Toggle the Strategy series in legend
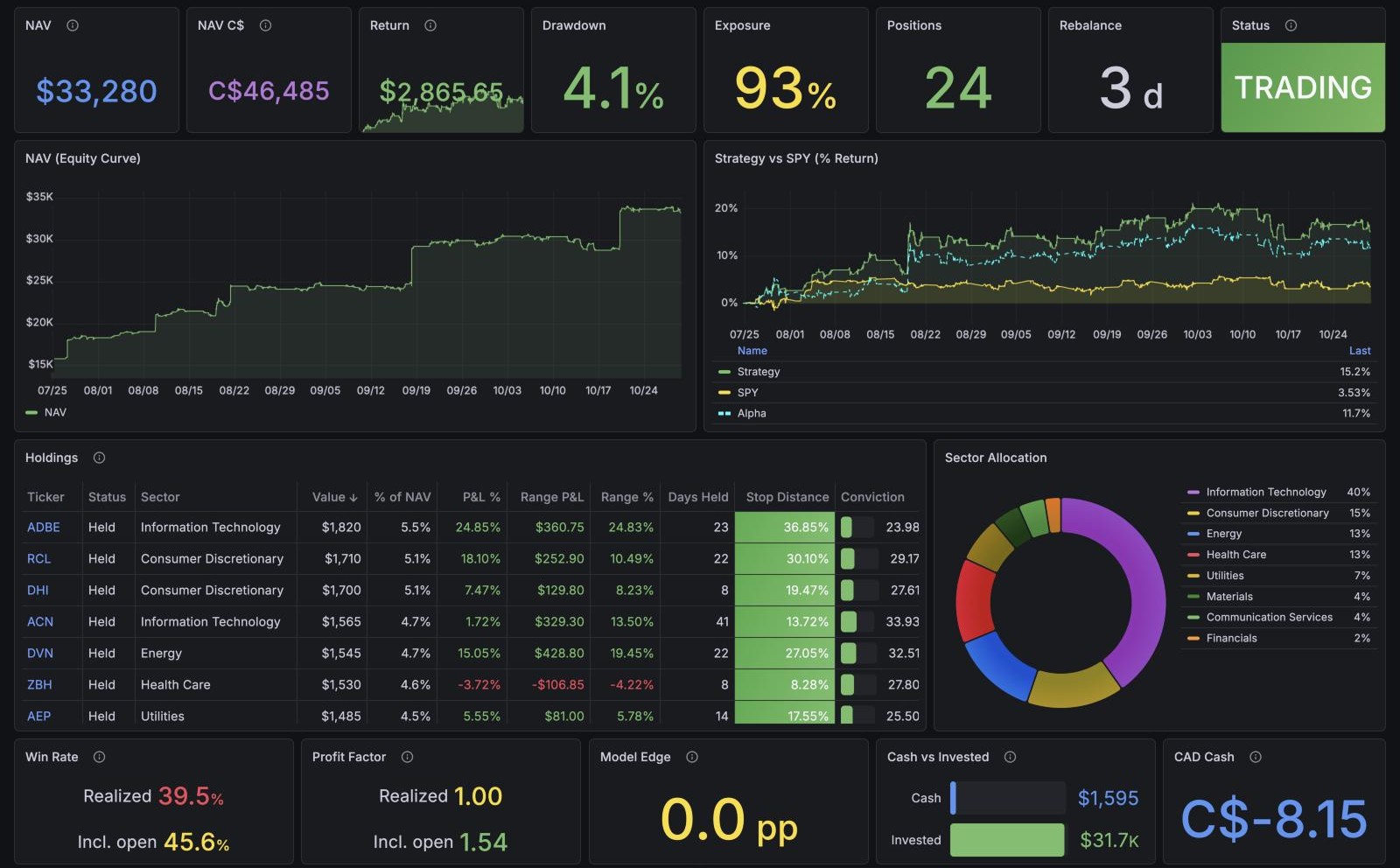The image size is (1400, 868). pyautogui.click(x=759, y=372)
